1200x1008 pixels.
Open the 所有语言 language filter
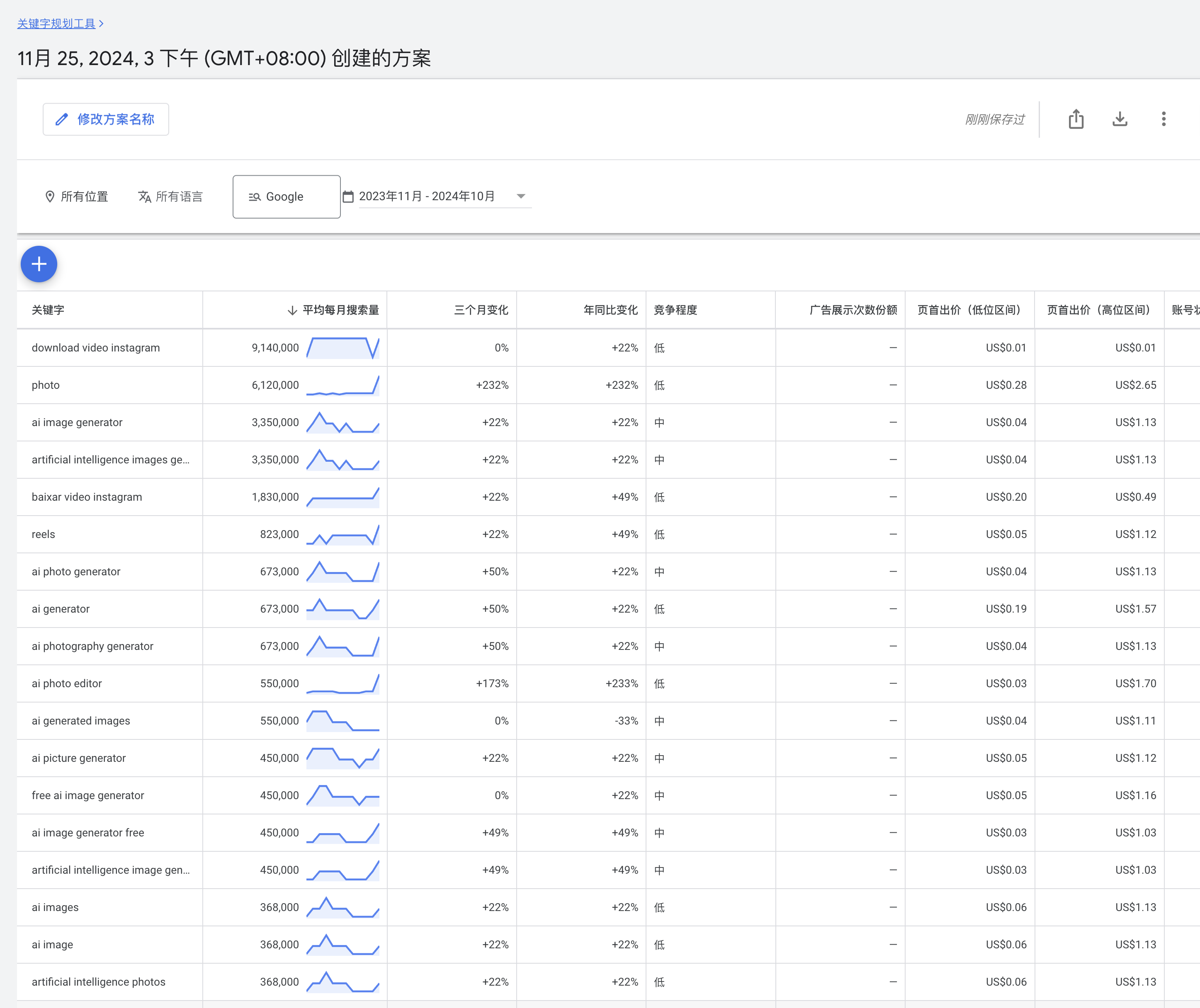170,196
